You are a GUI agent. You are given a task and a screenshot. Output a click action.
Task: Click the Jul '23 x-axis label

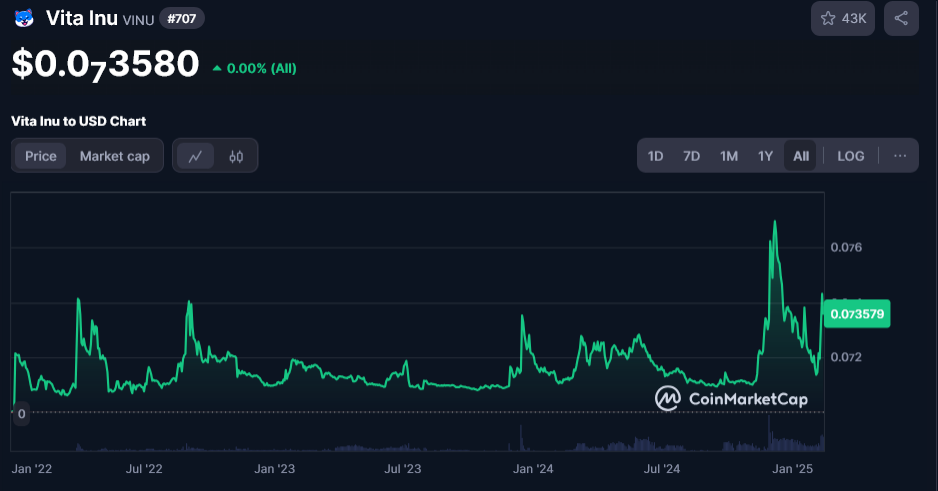[403, 469]
